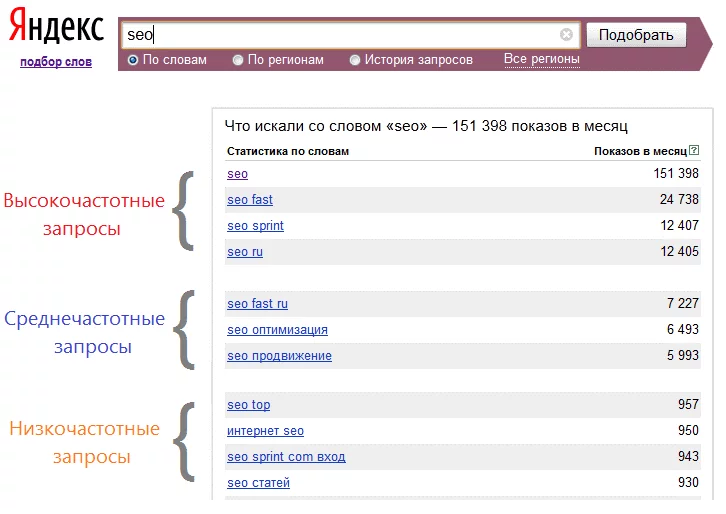The image size is (726, 514).
Task: Select the По словам radio button
Action: 133,60
